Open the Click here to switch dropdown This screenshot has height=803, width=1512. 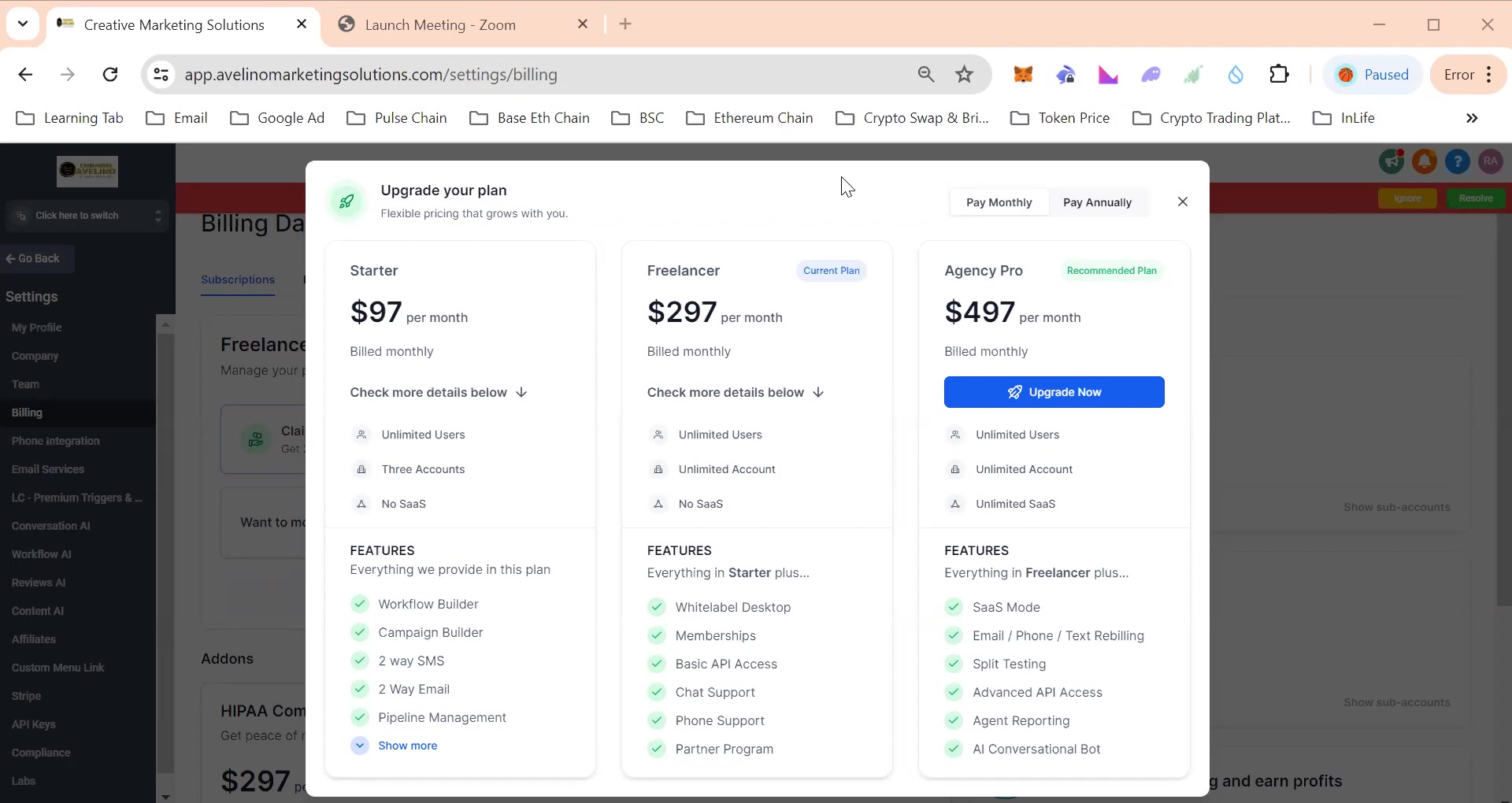pos(87,216)
